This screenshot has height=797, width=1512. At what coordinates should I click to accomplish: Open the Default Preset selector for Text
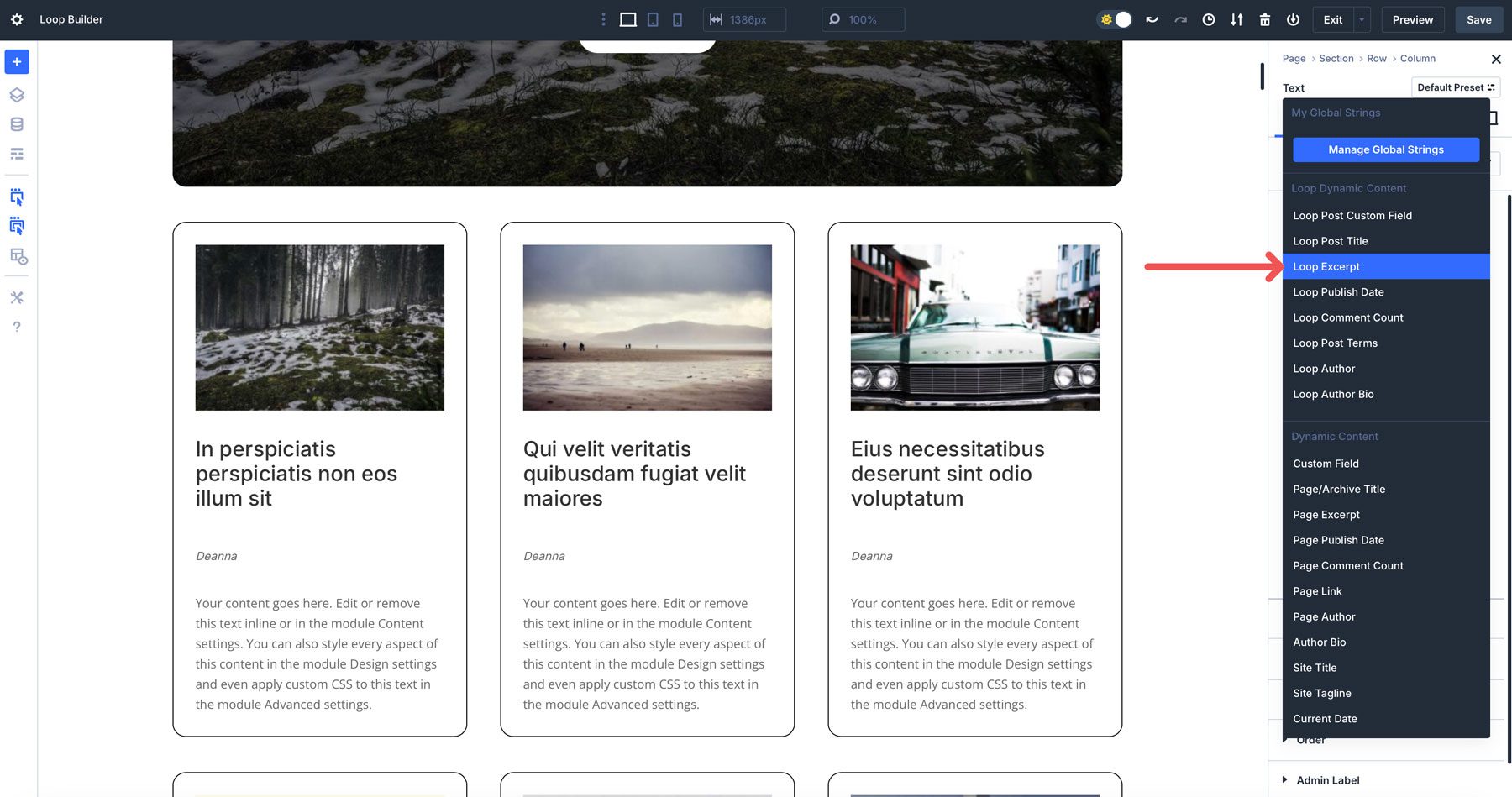pyautogui.click(x=1454, y=87)
